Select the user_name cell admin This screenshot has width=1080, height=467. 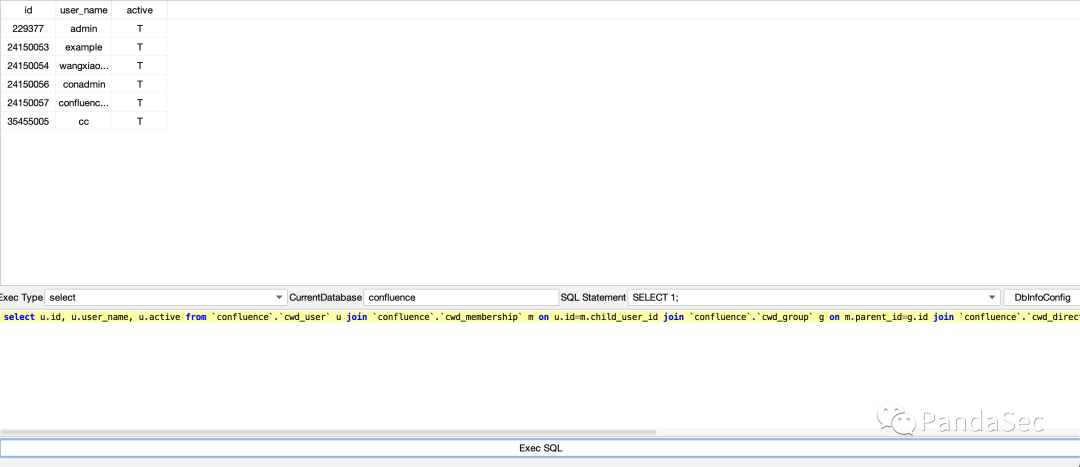(84, 29)
